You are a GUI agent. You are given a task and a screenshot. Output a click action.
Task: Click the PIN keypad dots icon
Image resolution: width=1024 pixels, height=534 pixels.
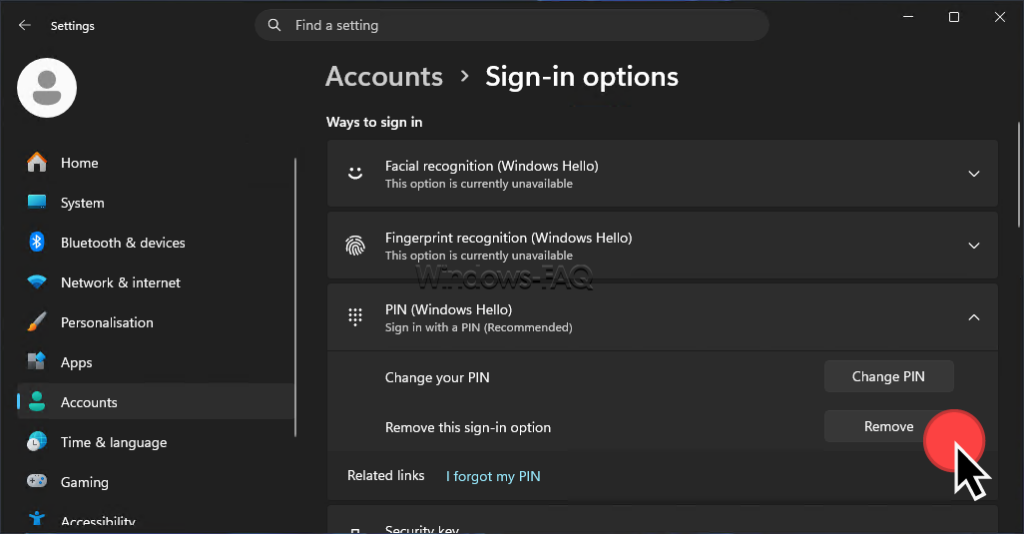coord(355,317)
